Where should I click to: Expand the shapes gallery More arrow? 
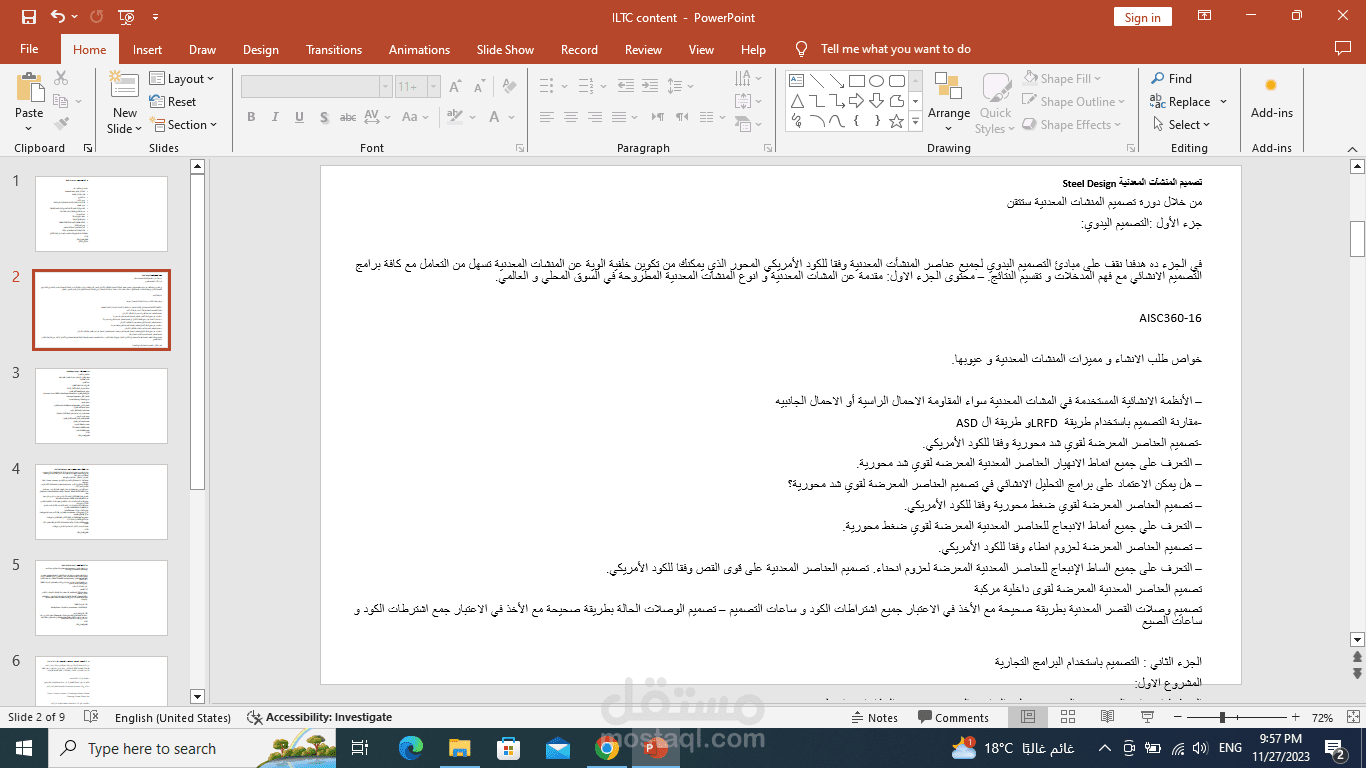915,121
